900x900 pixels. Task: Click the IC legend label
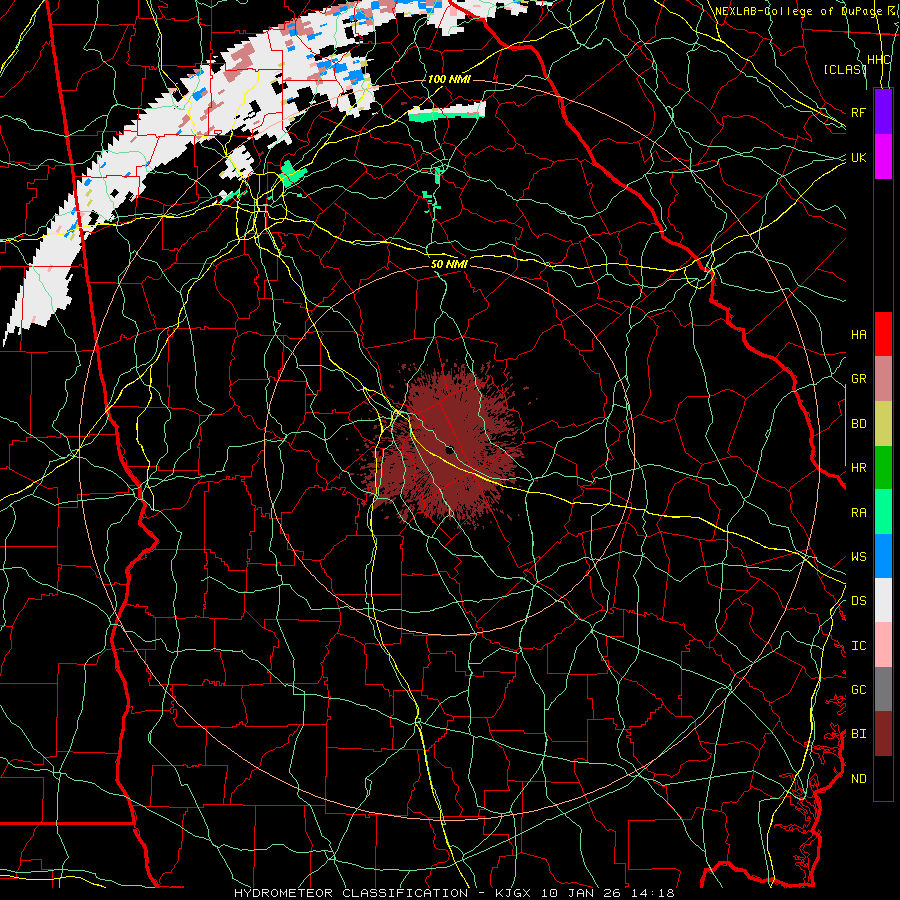click(x=858, y=646)
